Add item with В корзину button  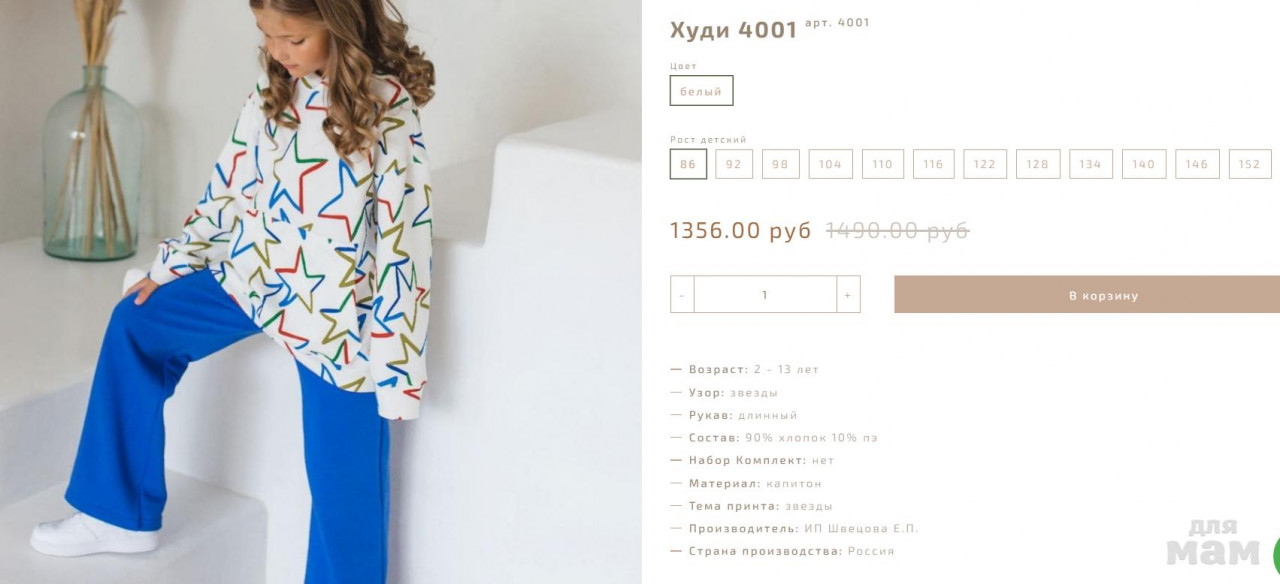[1087, 295]
